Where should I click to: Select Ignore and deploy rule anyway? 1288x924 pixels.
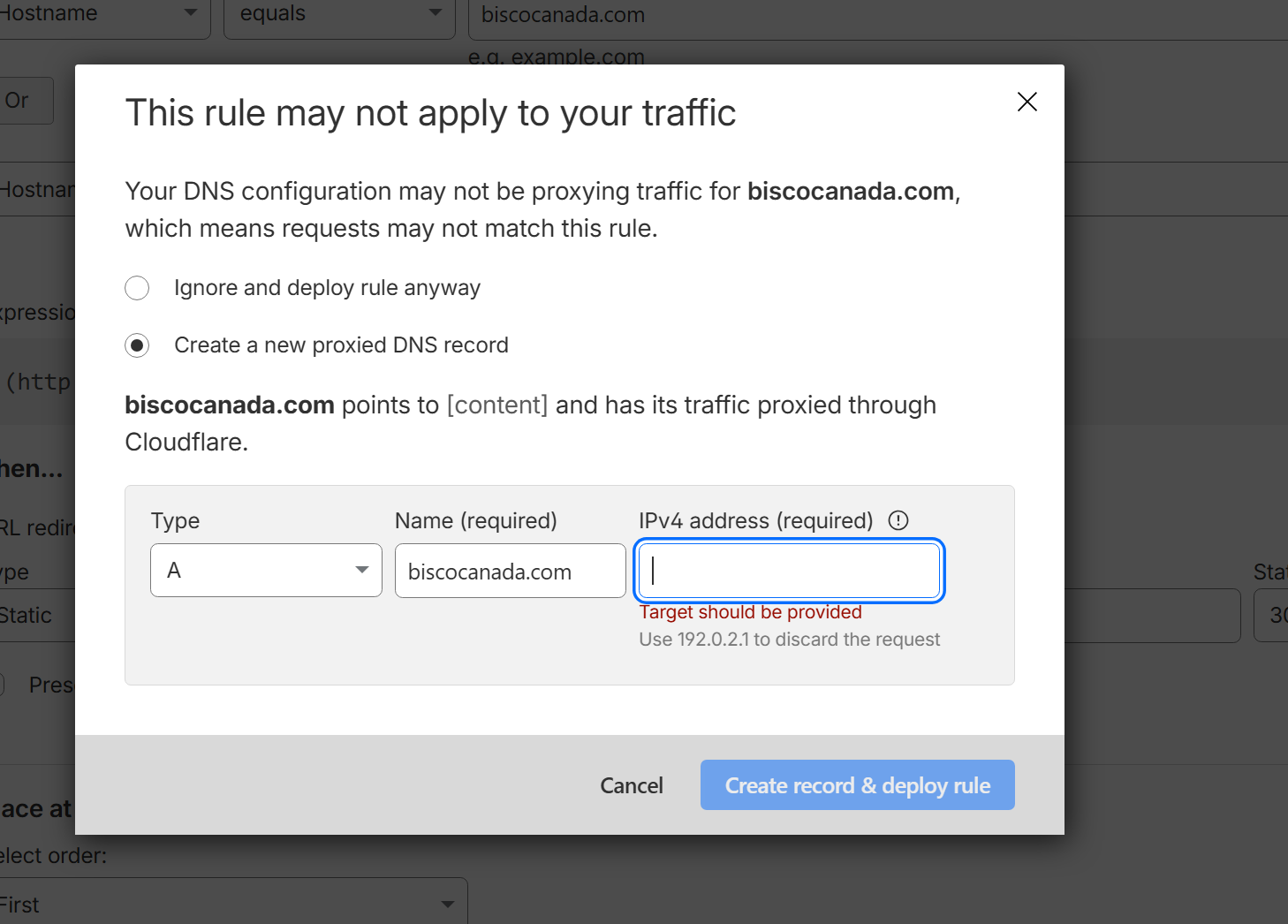click(137, 288)
